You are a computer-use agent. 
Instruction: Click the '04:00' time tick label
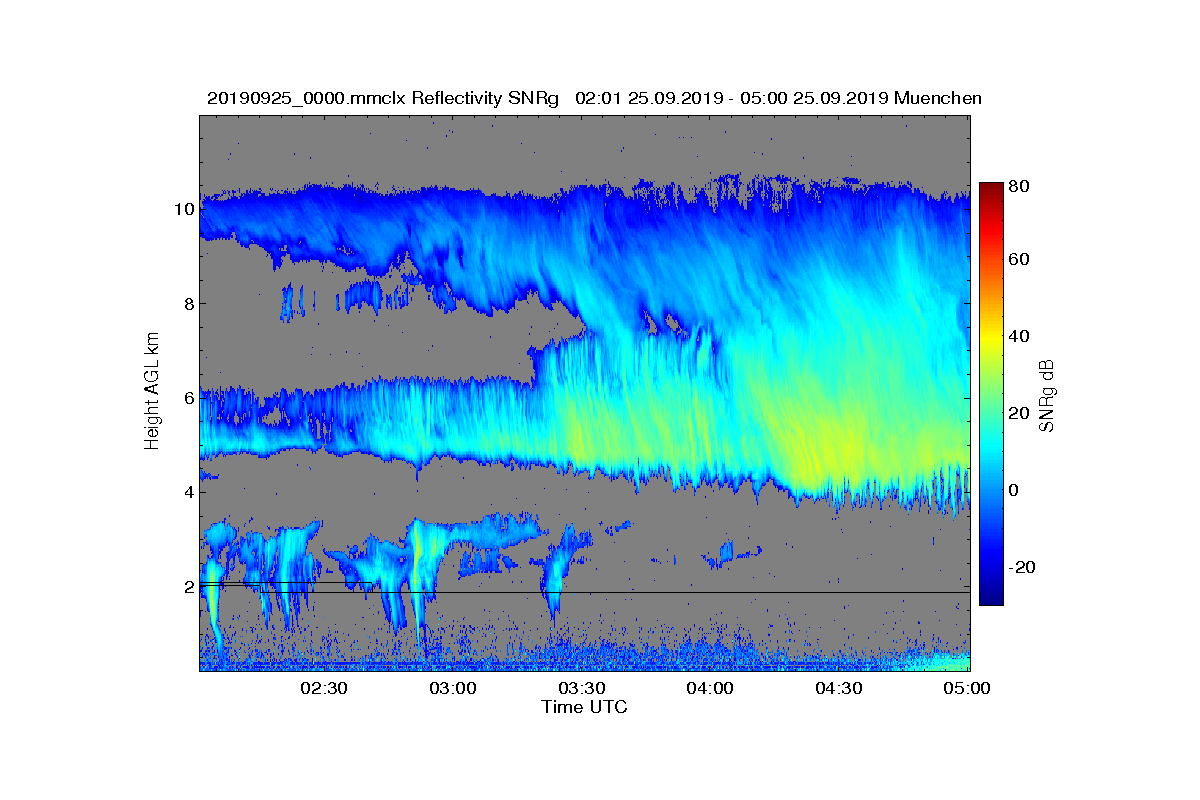[x=710, y=689]
